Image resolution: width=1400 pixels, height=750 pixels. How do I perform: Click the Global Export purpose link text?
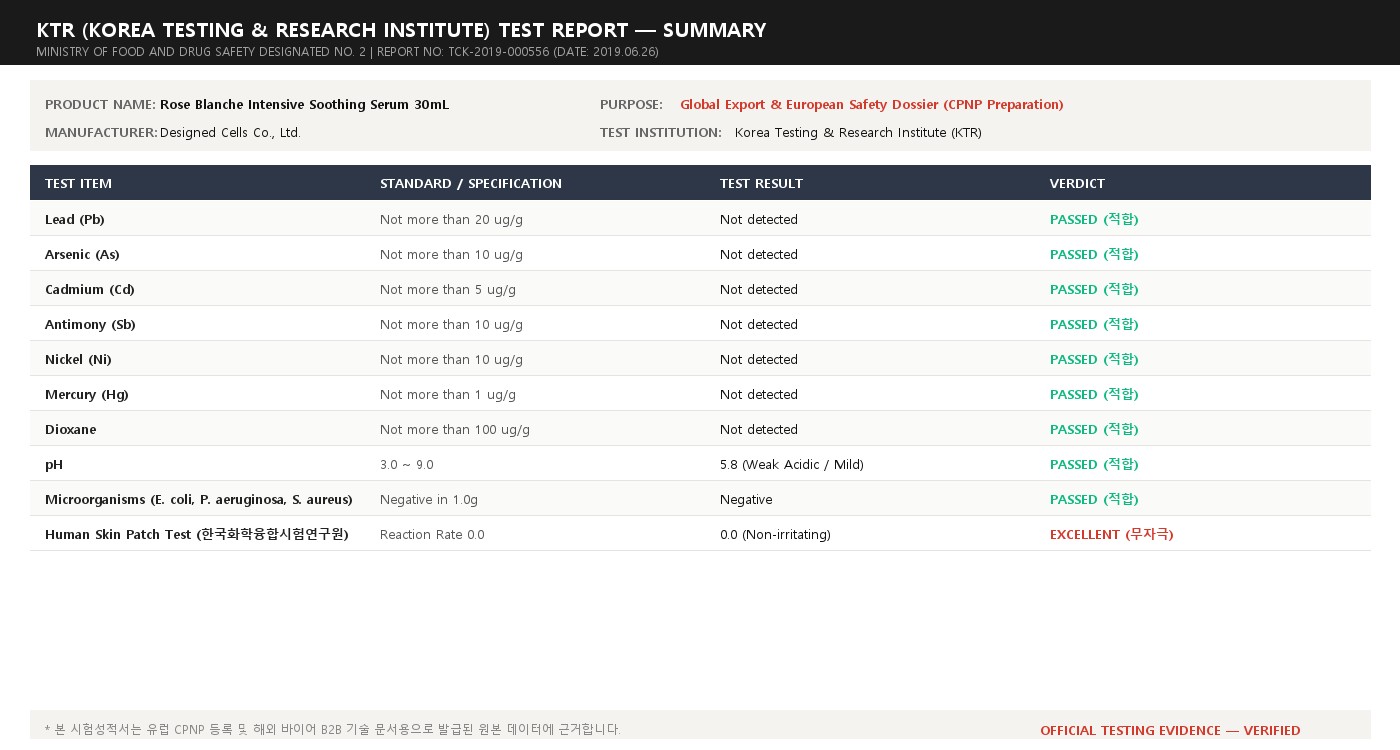click(x=872, y=104)
